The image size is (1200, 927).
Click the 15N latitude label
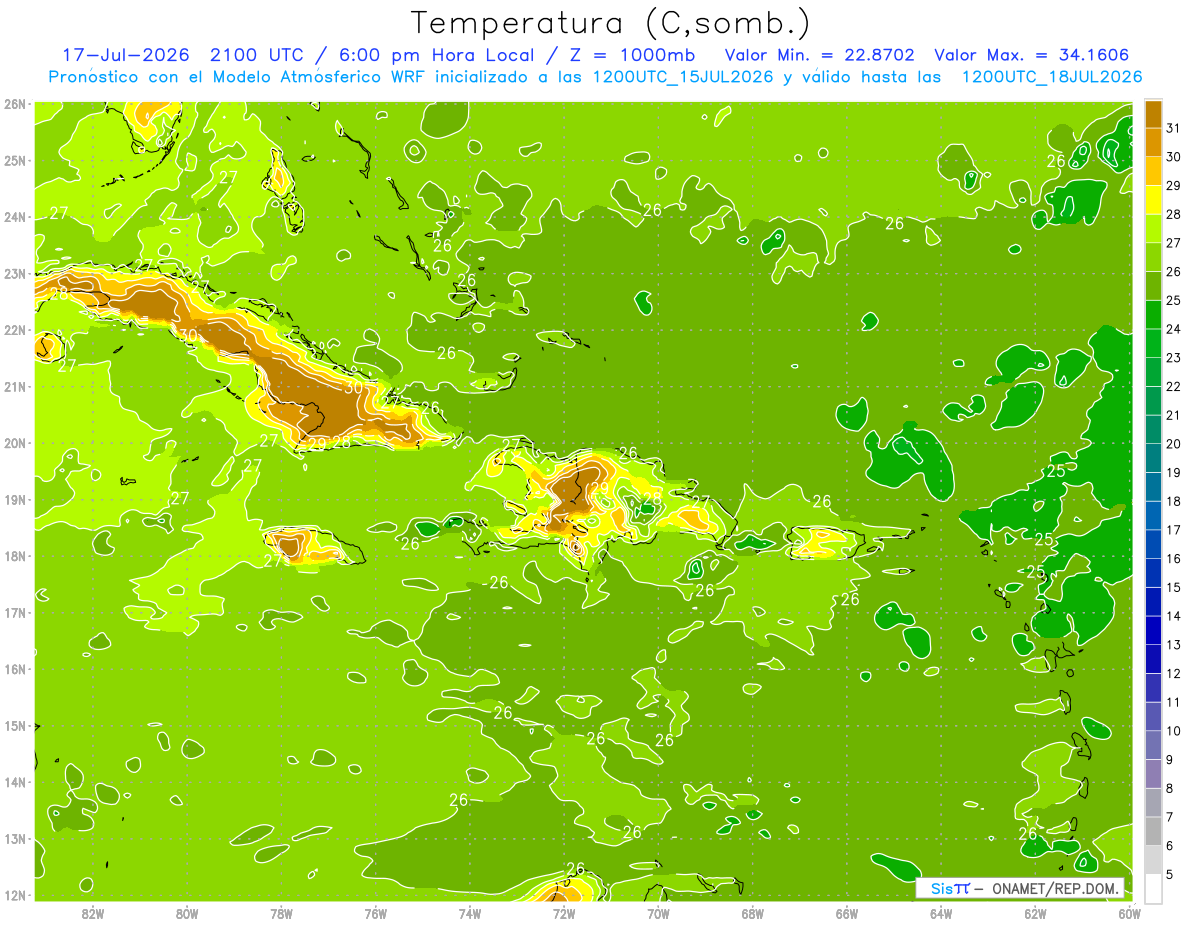click(x=14, y=725)
